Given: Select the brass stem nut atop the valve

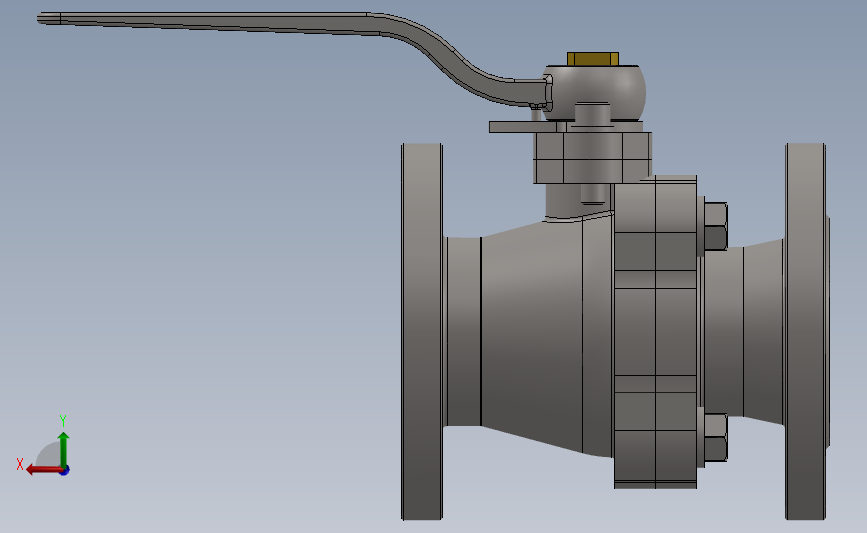Looking at the screenshot, I should [x=593, y=59].
